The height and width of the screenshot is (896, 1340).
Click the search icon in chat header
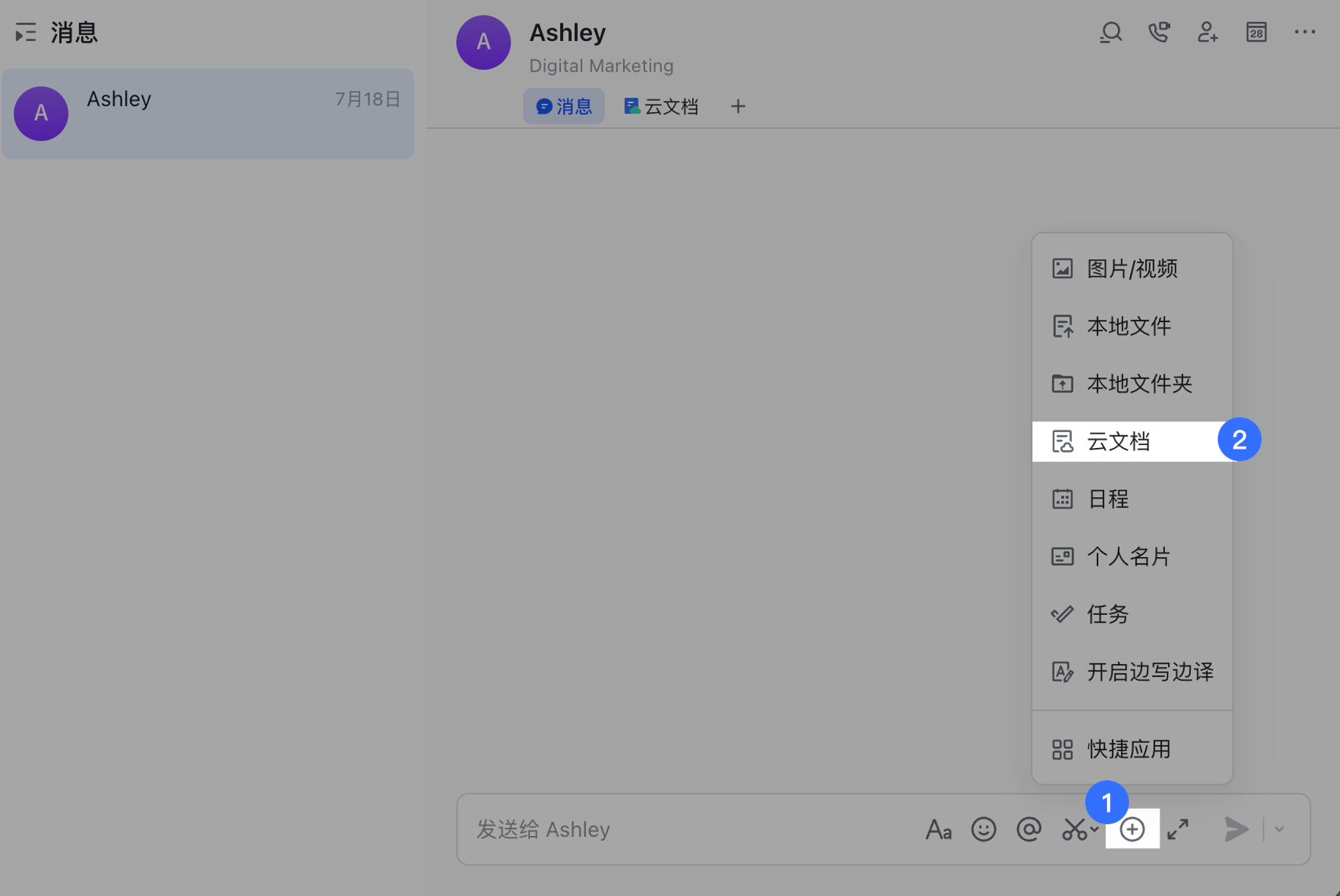(x=1110, y=32)
